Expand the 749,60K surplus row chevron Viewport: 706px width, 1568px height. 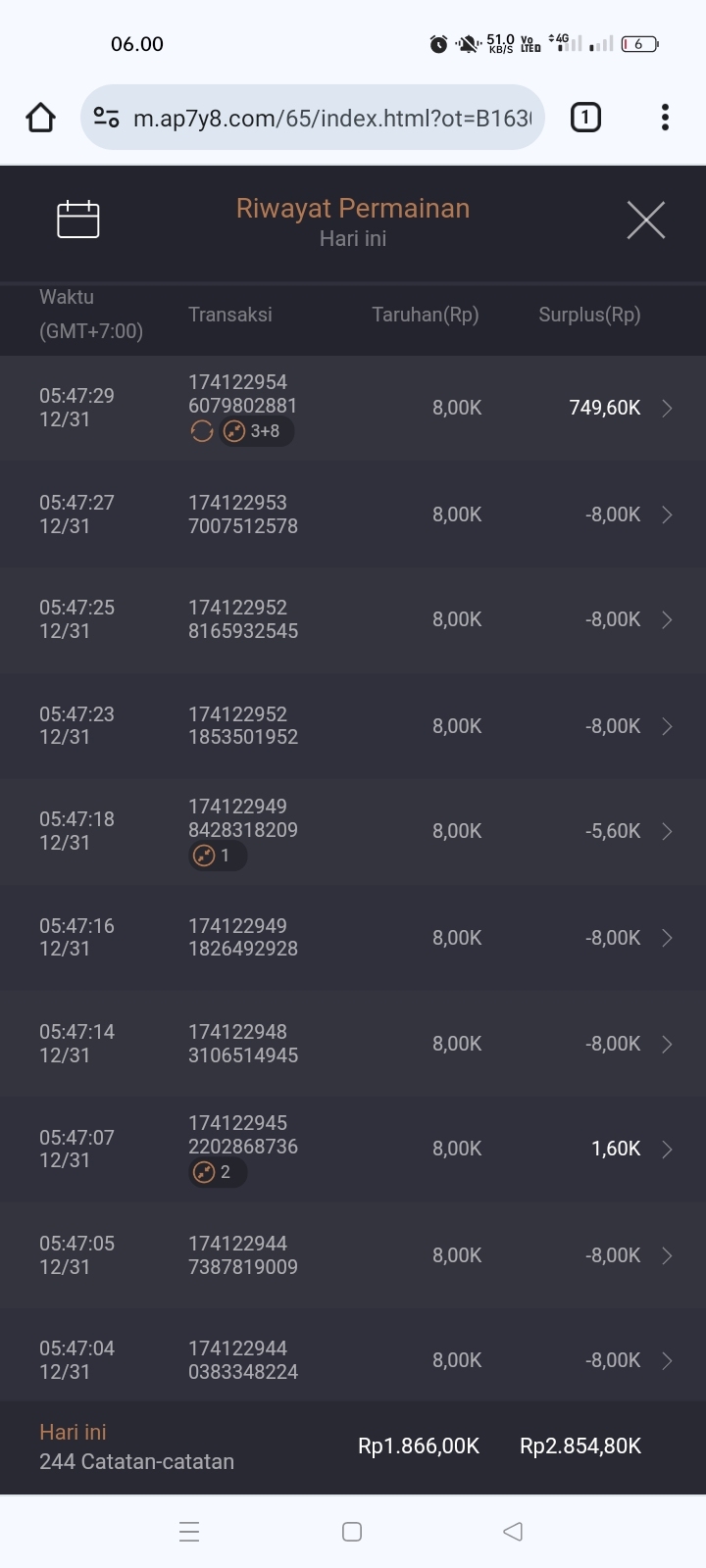tap(667, 409)
